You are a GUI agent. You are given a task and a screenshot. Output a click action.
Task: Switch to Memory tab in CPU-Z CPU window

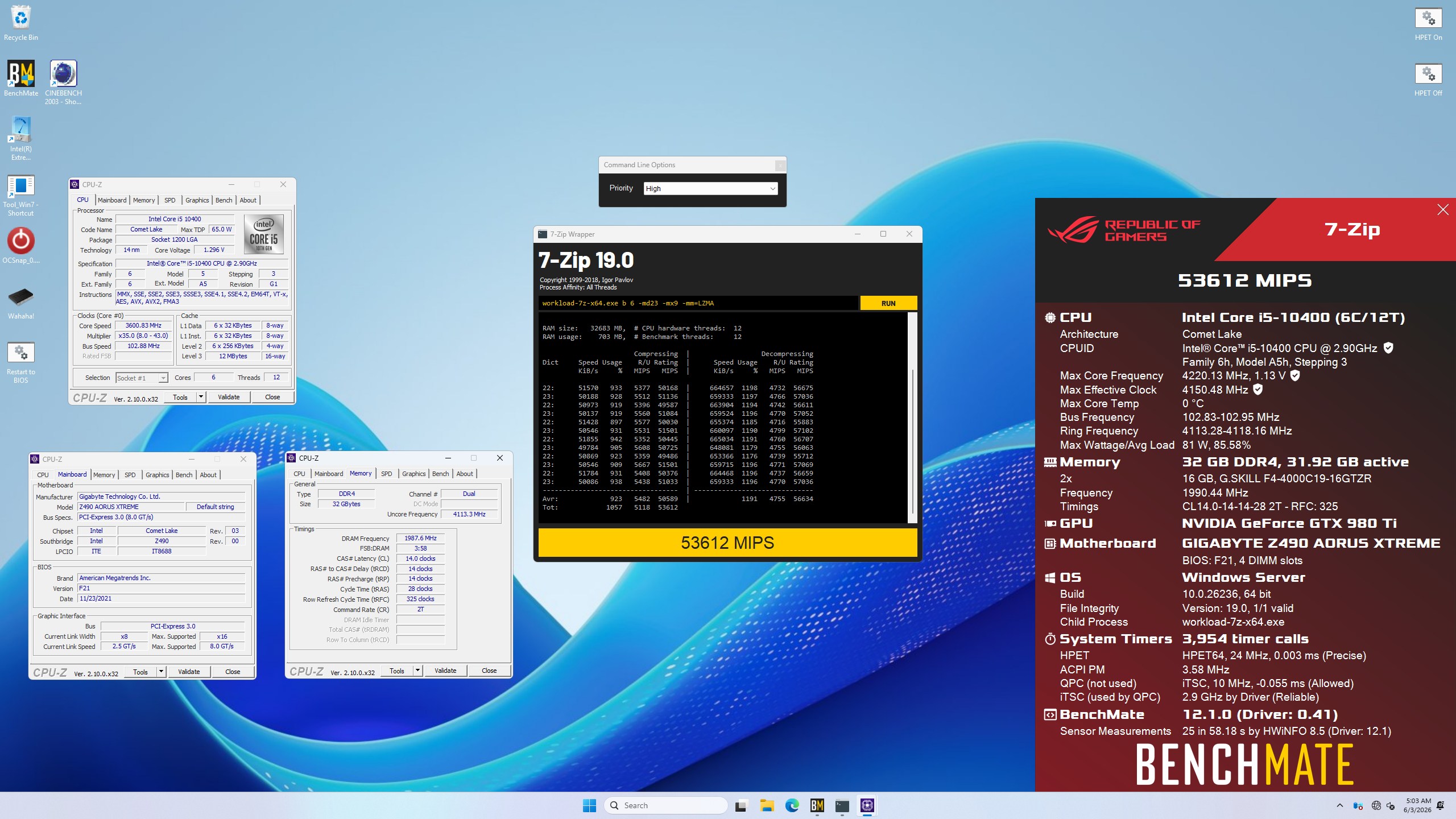[x=144, y=200]
